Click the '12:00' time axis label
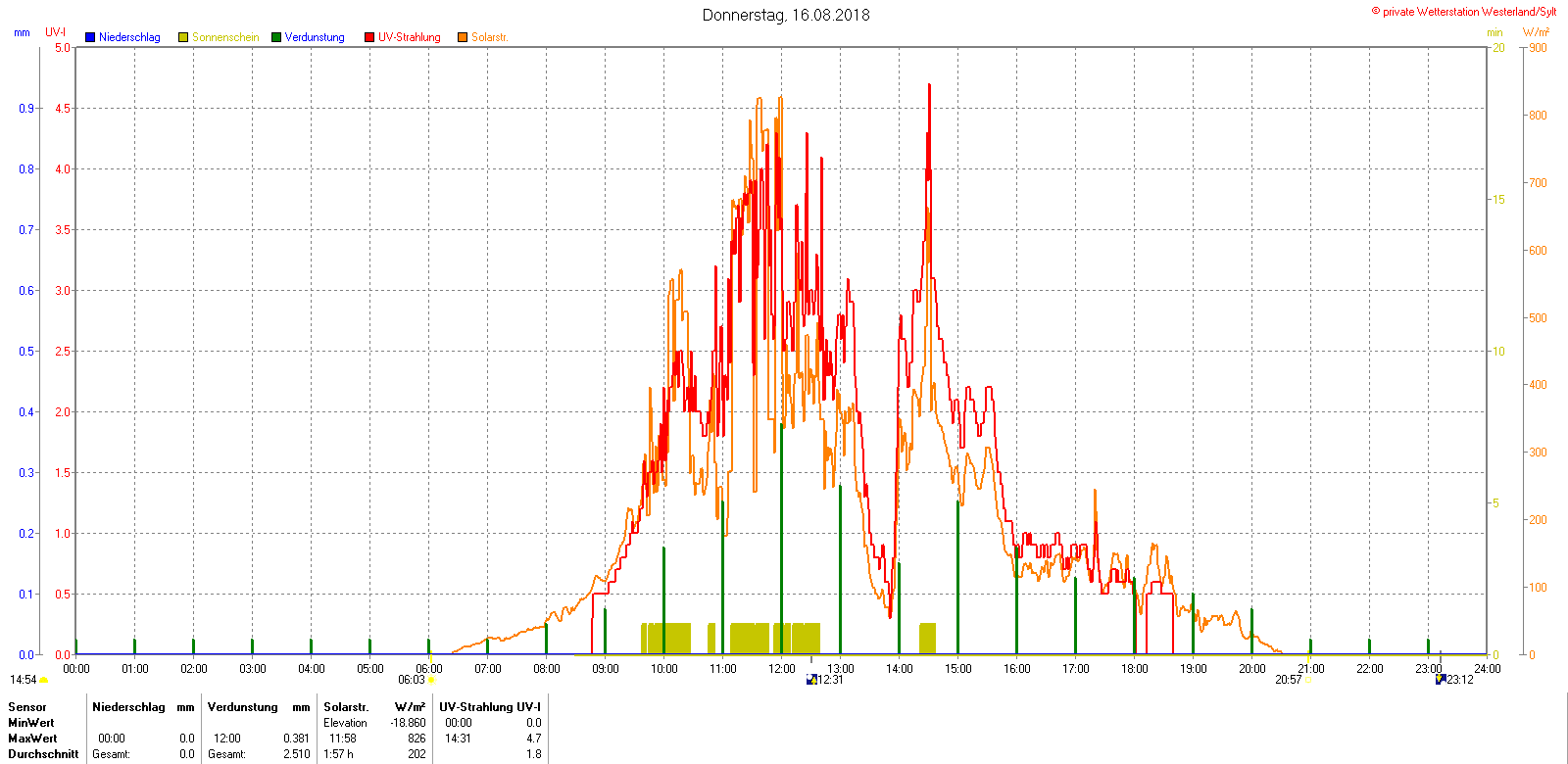 tap(782, 669)
